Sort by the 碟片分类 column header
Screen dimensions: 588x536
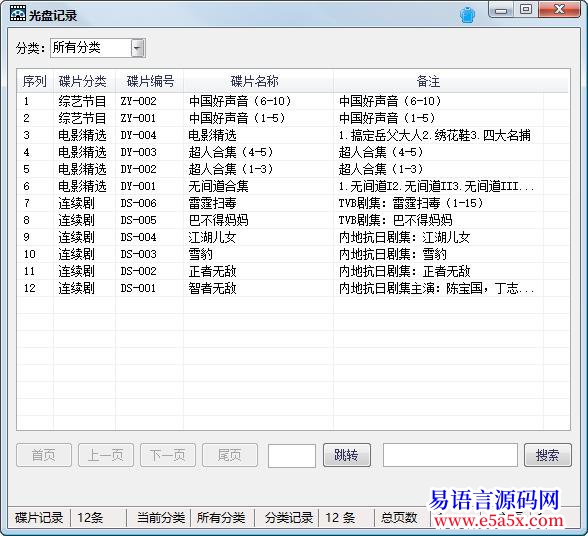pyautogui.click(x=83, y=81)
